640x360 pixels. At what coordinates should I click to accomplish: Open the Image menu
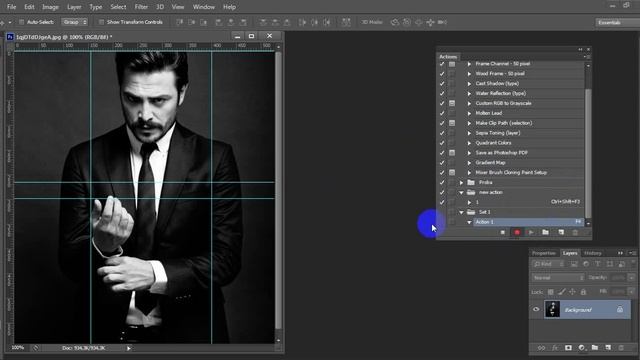coord(50,7)
